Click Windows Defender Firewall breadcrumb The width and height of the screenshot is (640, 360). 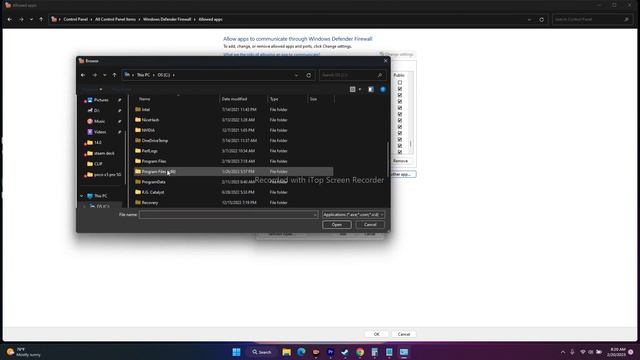click(x=167, y=19)
